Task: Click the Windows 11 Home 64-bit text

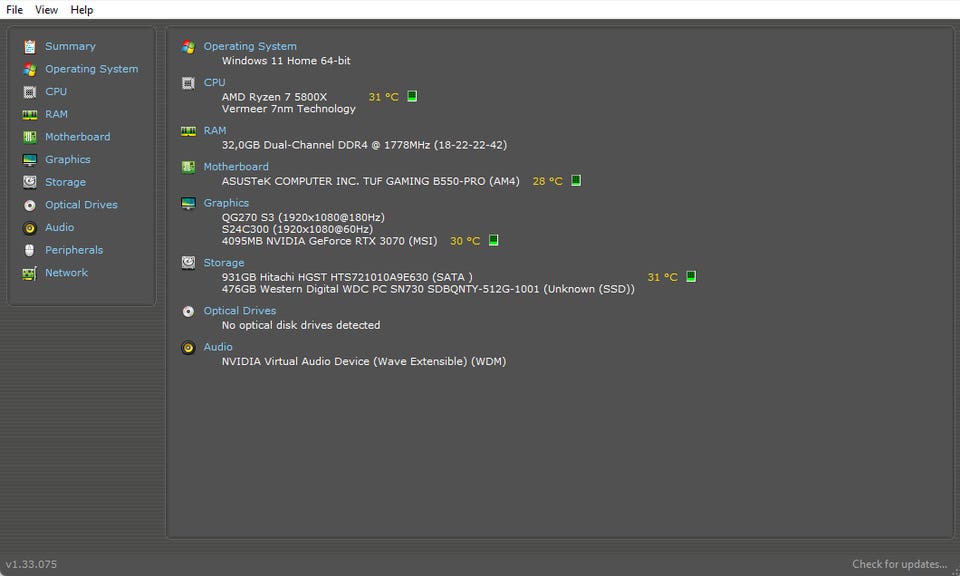Action: point(286,61)
